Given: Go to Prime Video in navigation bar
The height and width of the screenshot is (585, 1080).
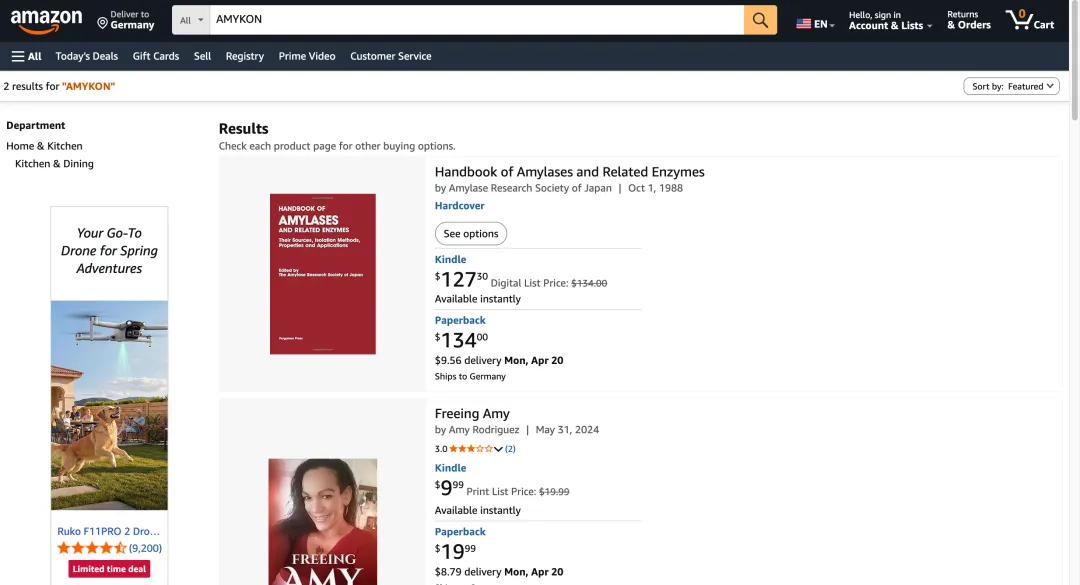Looking at the screenshot, I should [307, 56].
